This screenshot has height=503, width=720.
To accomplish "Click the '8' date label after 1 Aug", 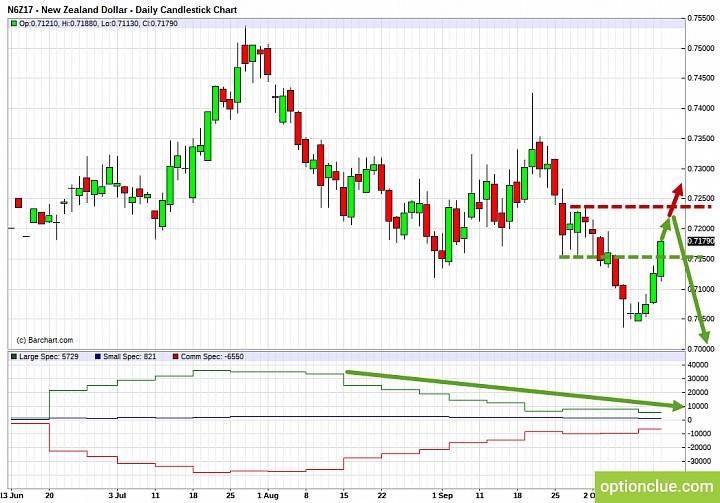I will click(x=306, y=496).
